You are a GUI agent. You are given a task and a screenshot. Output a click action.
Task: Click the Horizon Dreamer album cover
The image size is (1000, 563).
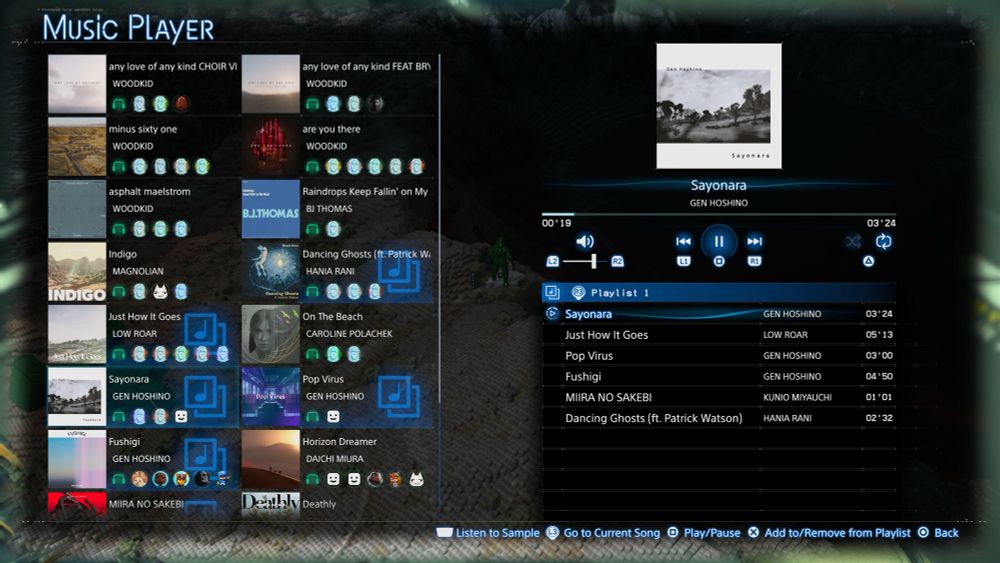[270, 458]
